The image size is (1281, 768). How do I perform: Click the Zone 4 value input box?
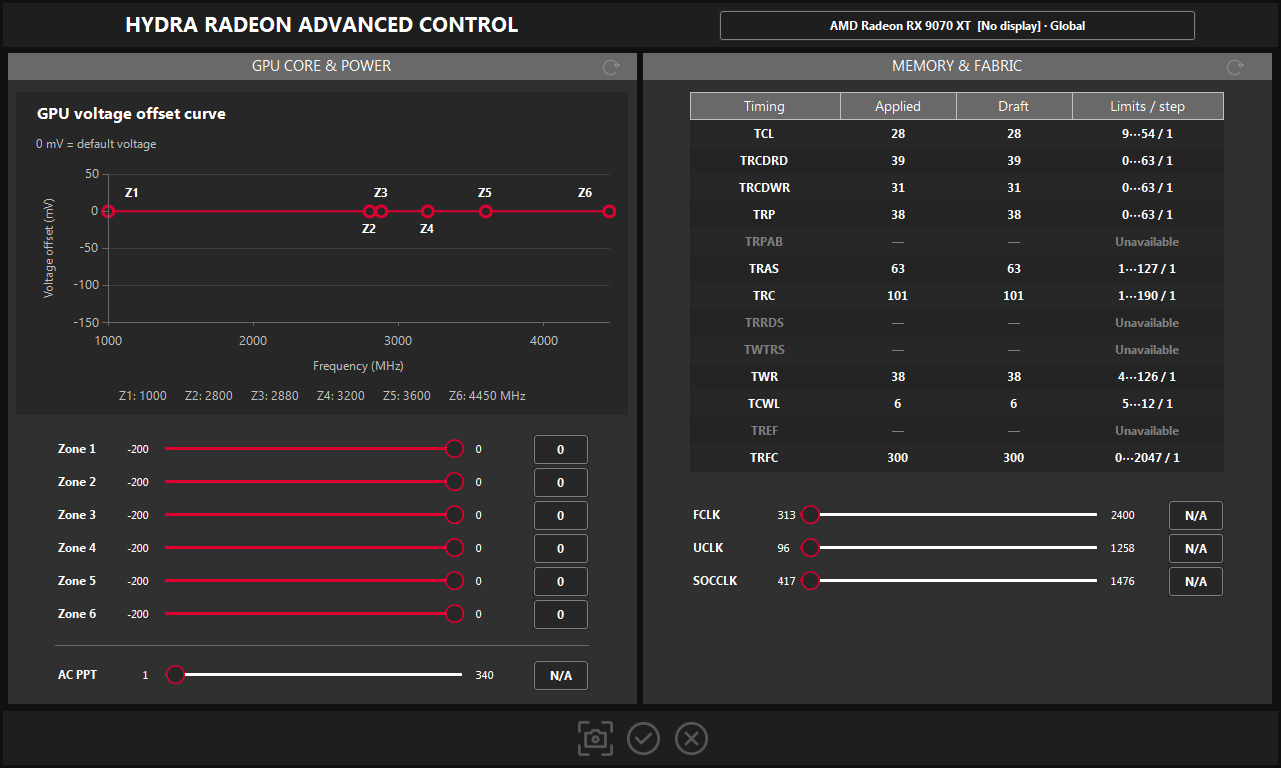[560, 549]
